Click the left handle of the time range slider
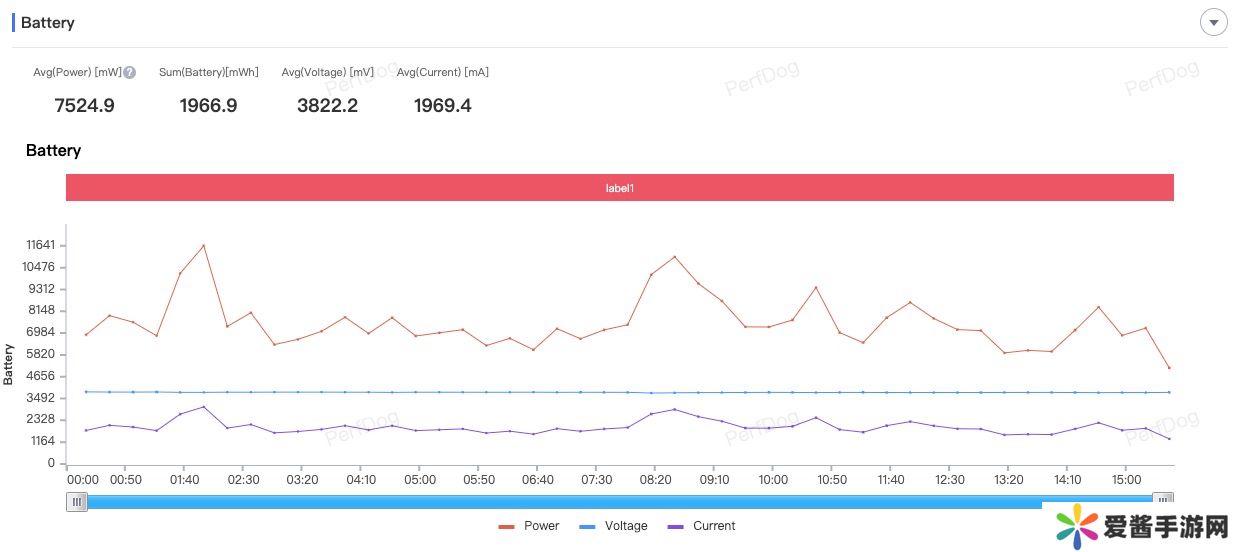1242x552 pixels. pyautogui.click(x=77, y=502)
